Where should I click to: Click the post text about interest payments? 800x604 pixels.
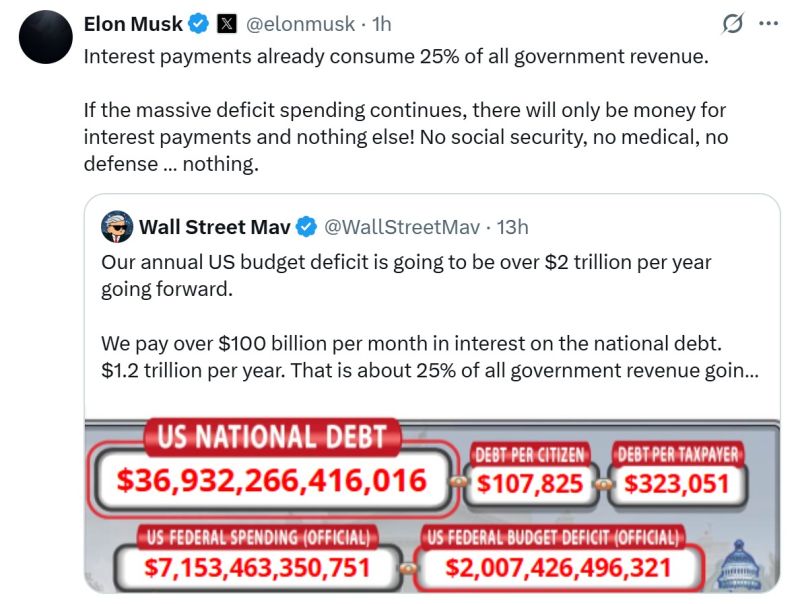(x=395, y=56)
